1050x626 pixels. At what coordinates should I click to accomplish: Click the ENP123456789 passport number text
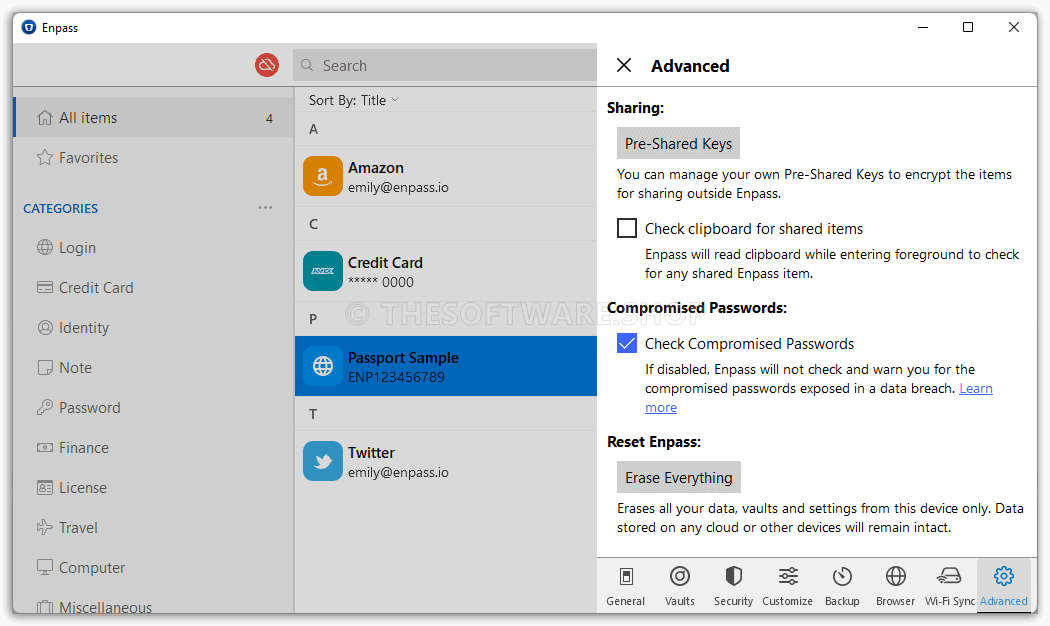[396, 377]
